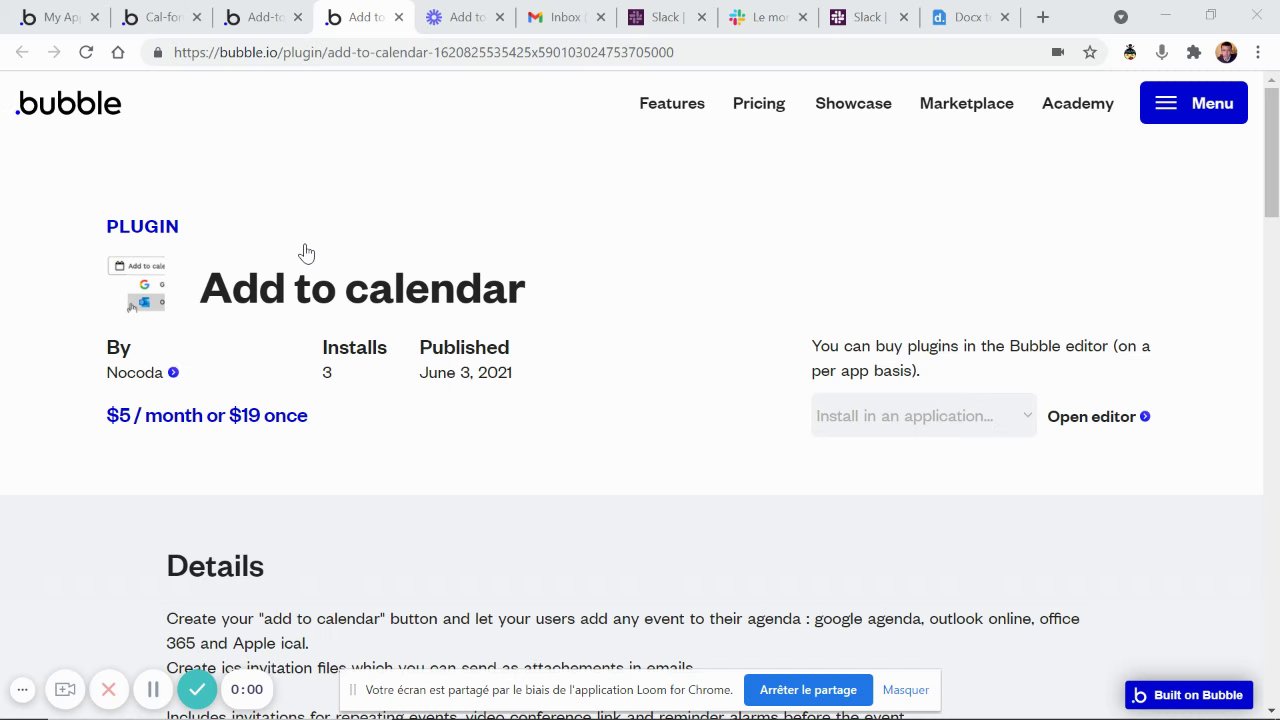Image resolution: width=1280 pixels, height=720 pixels.
Task: Cancel Loom recording with red X
Action: (x=109, y=689)
